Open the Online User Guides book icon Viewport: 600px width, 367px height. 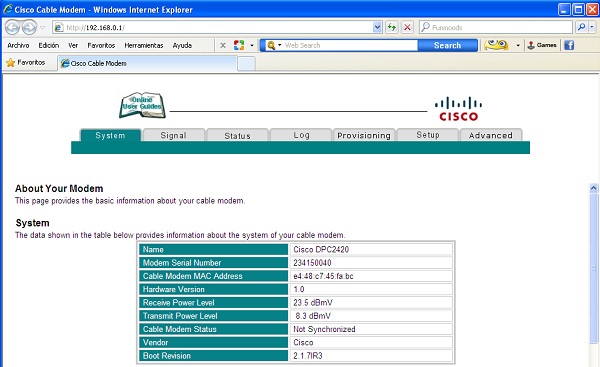(x=142, y=105)
